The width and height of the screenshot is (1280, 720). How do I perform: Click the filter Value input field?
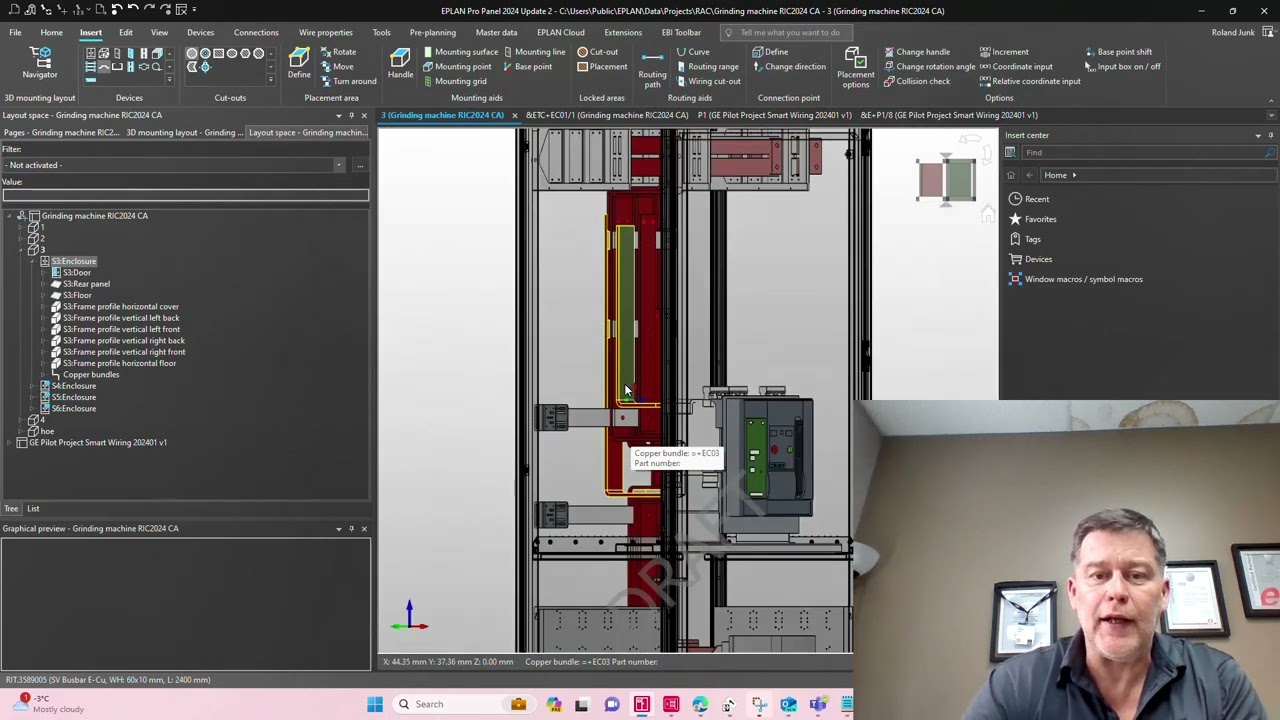(x=185, y=196)
